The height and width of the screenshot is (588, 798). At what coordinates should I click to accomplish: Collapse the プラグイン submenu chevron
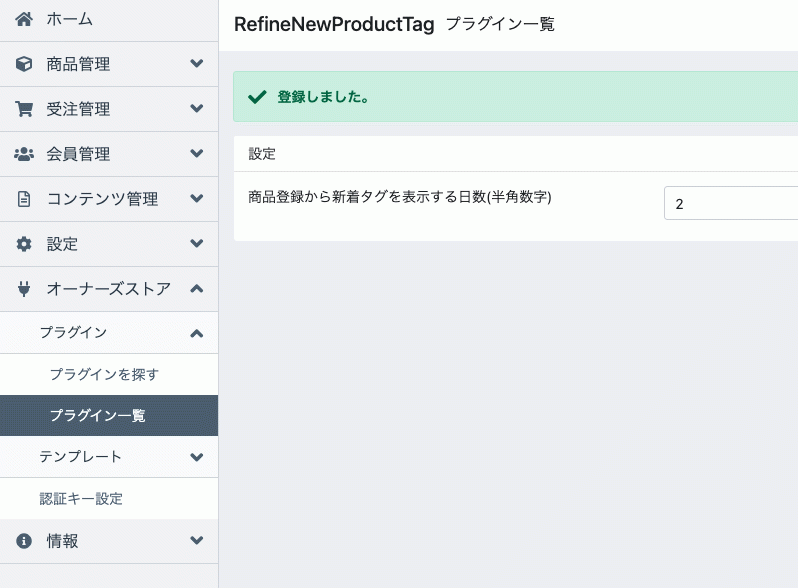tap(196, 333)
